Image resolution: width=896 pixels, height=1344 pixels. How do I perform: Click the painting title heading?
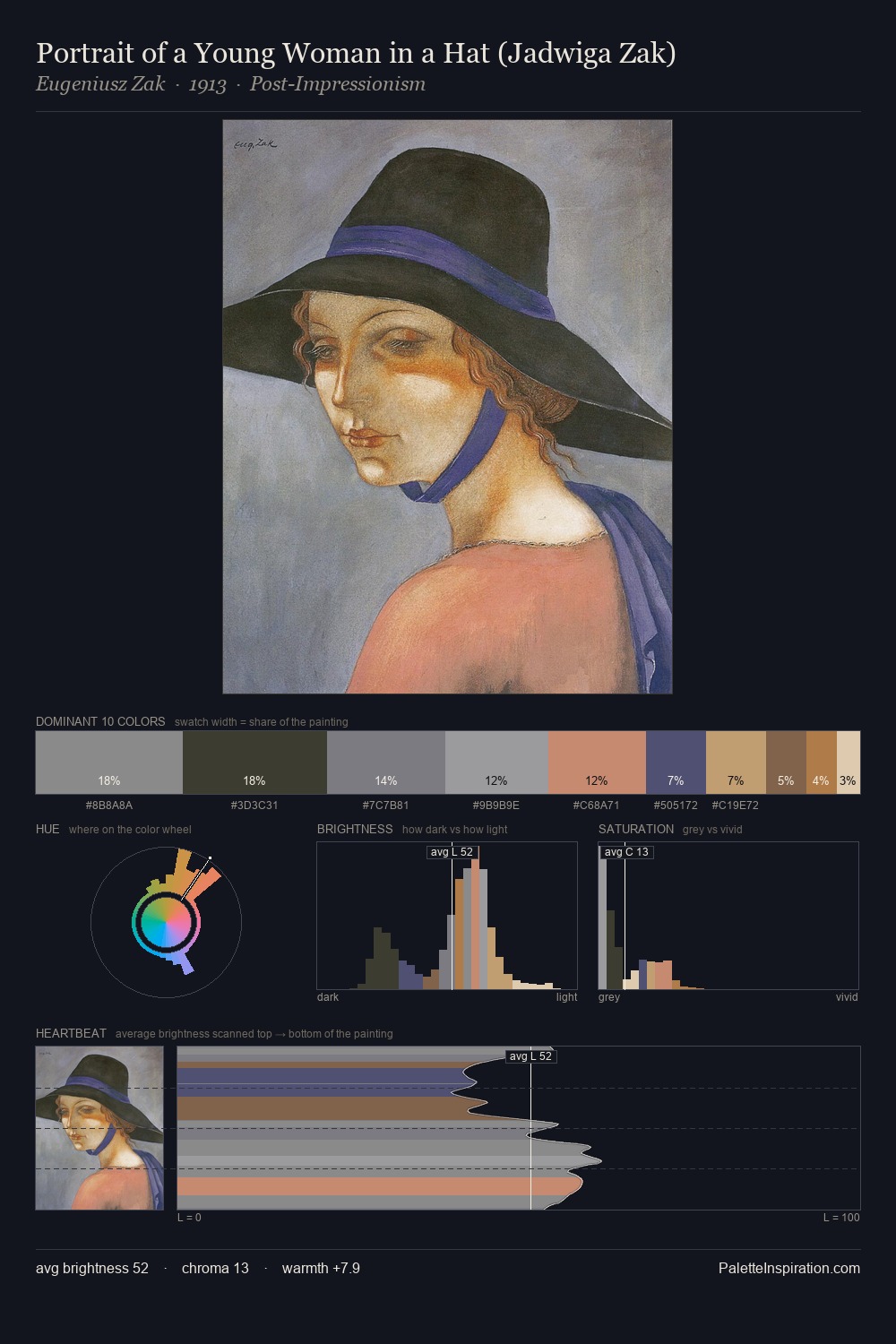coord(356,53)
